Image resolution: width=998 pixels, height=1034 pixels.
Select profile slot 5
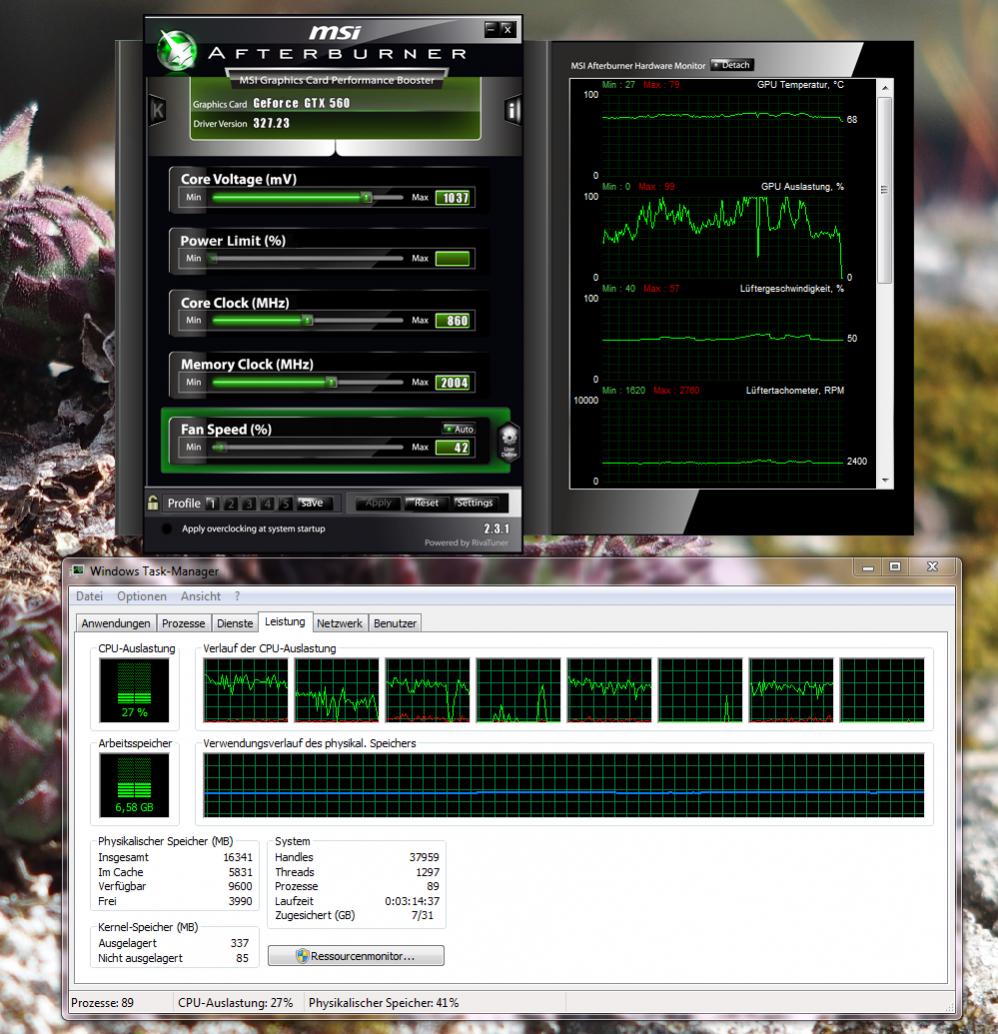[285, 503]
